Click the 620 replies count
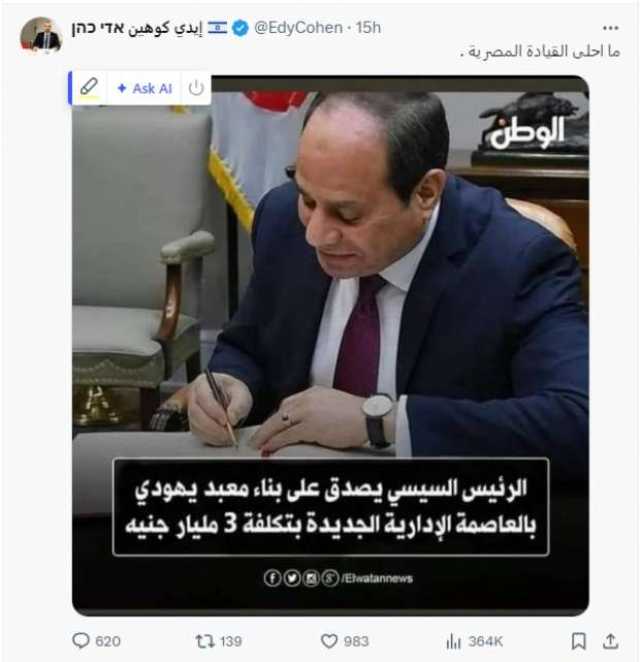Viewport: 640px width, 662px height. click(x=108, y=641)
